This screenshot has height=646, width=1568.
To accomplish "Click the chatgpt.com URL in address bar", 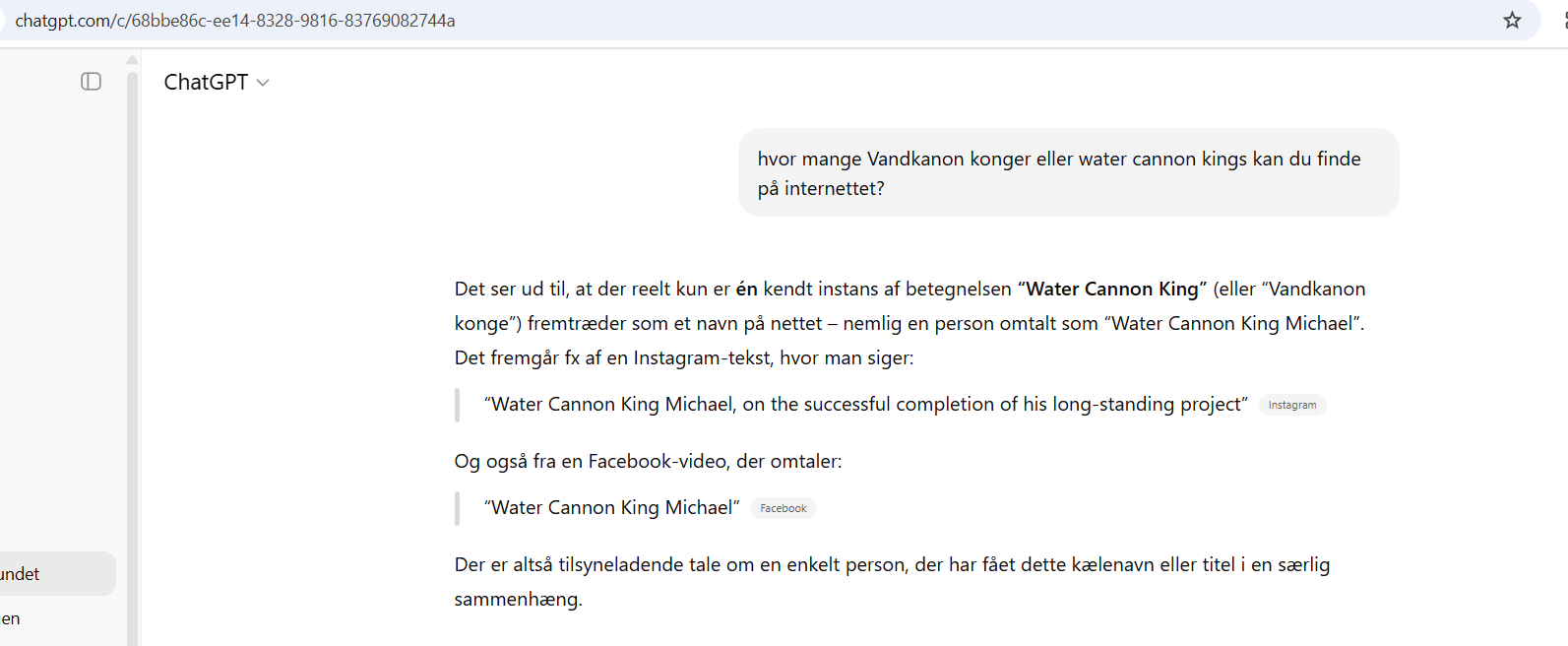I will click(x=235, y=21).
